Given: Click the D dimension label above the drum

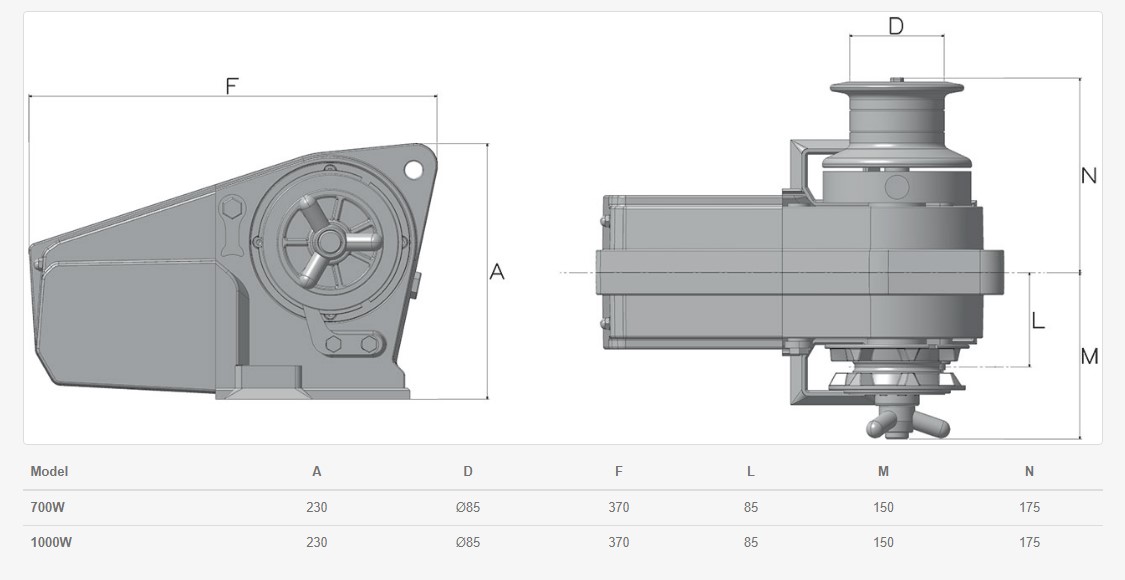Looking at the screenshot, I should [895, 26].
